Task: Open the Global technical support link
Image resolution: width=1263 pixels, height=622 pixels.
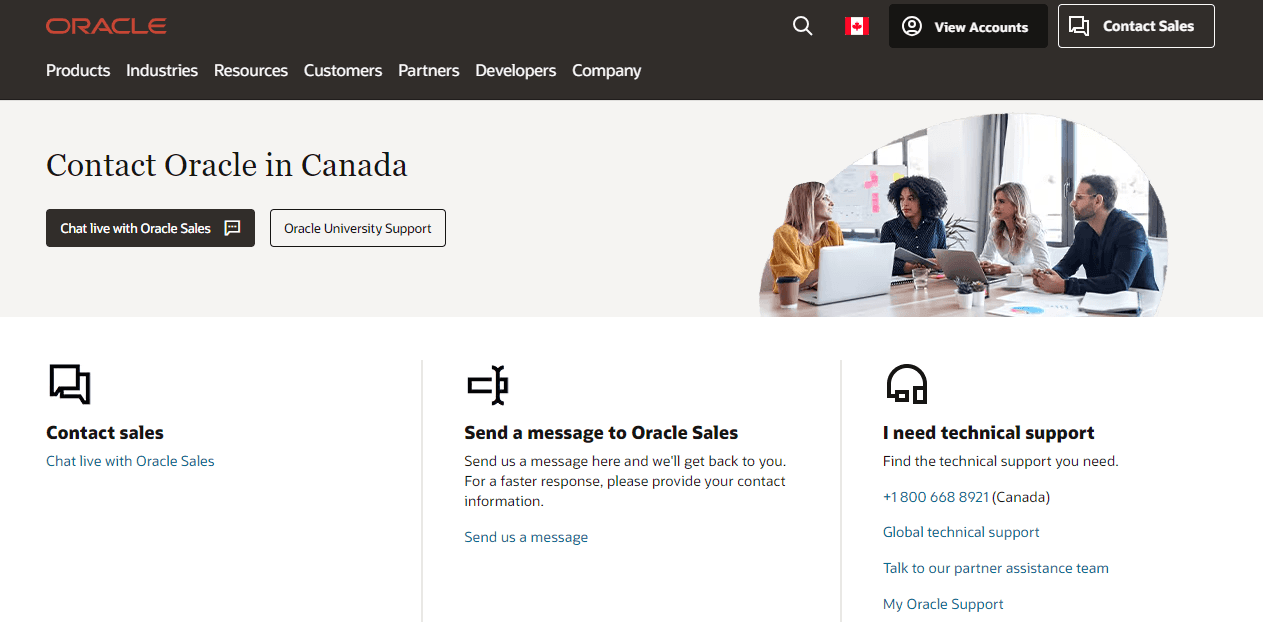Action: tap(961, 532)
